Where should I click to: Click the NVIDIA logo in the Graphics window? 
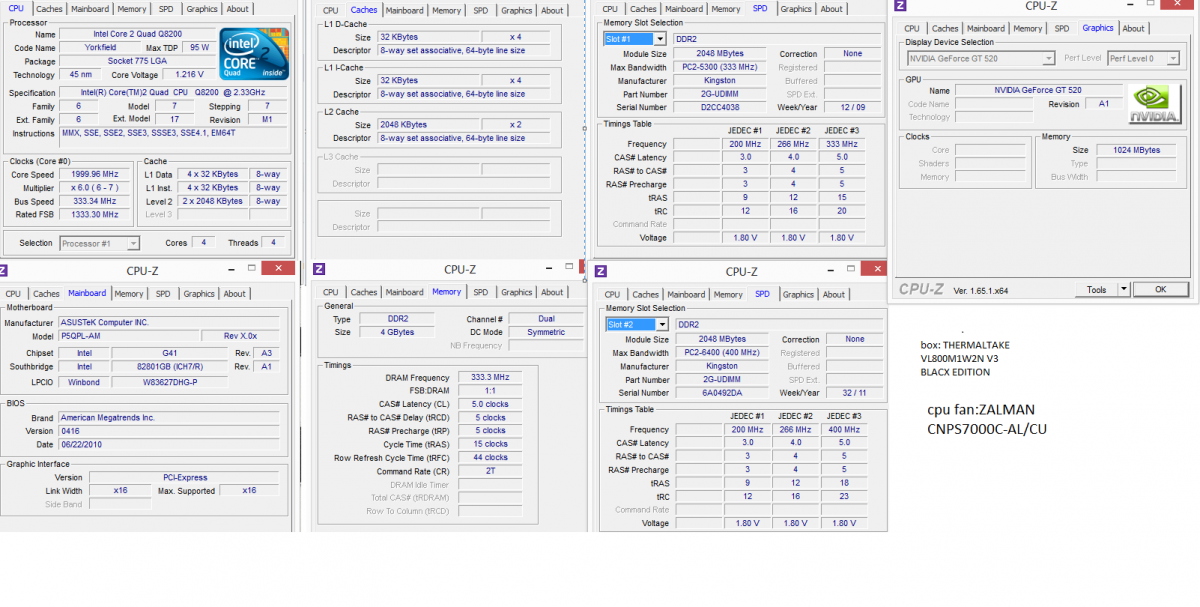(1154, 104)
